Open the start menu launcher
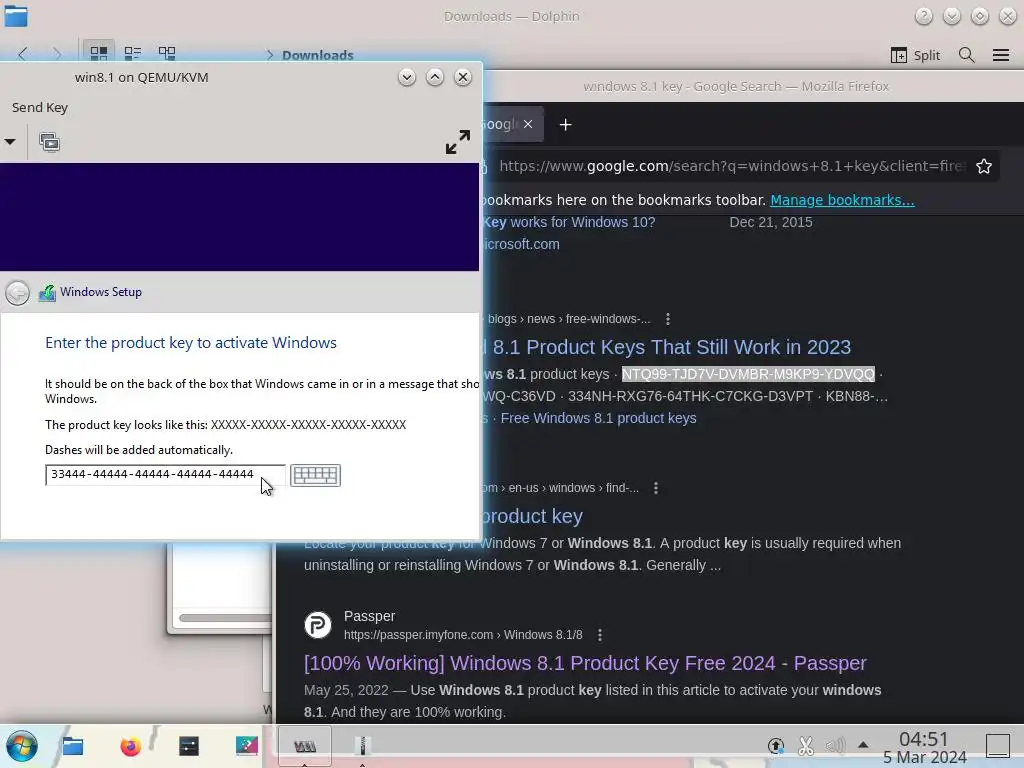The width and height of the screenshot is (1024, 768). pos(22,746)
